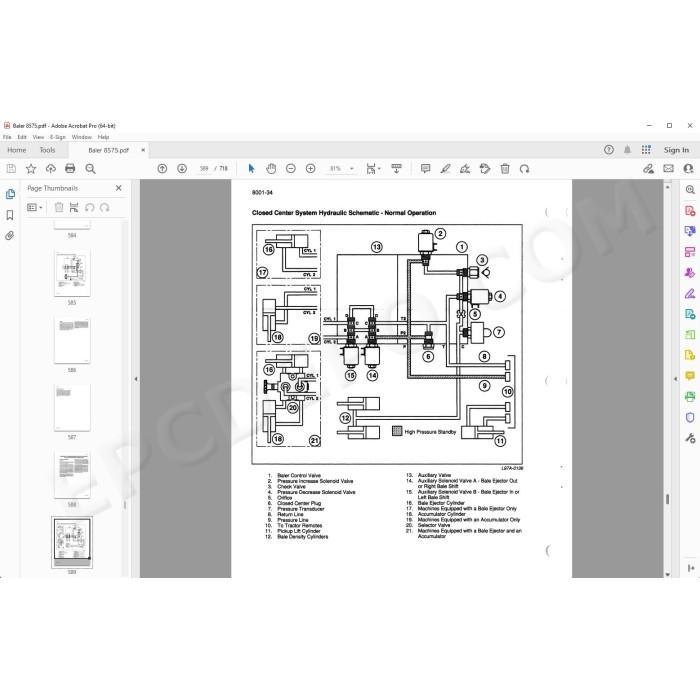Send file by email envelope icon
The image size is (700, 700).
668,169
